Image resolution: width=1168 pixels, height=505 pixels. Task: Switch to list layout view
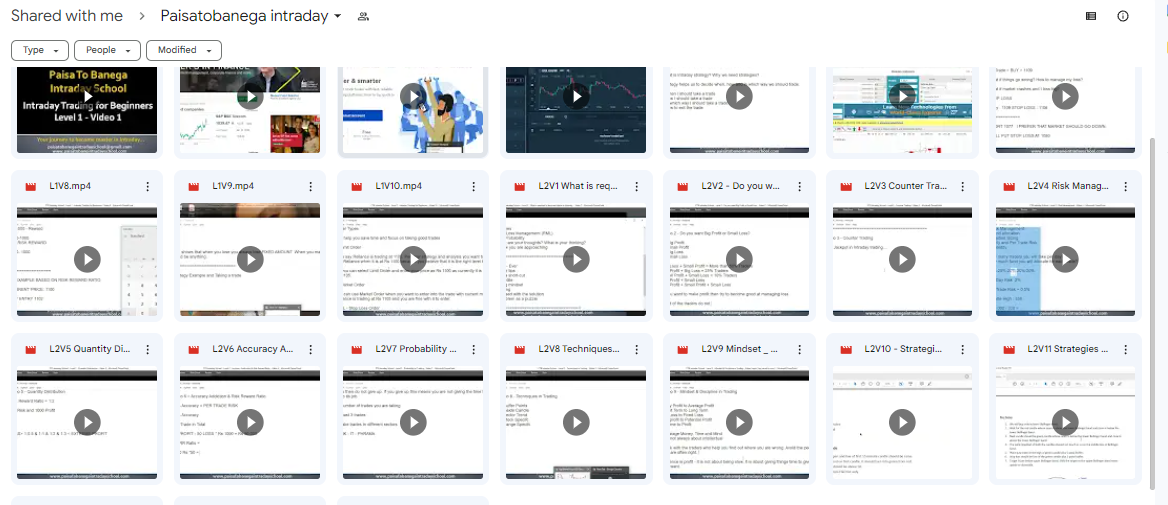1090,17
